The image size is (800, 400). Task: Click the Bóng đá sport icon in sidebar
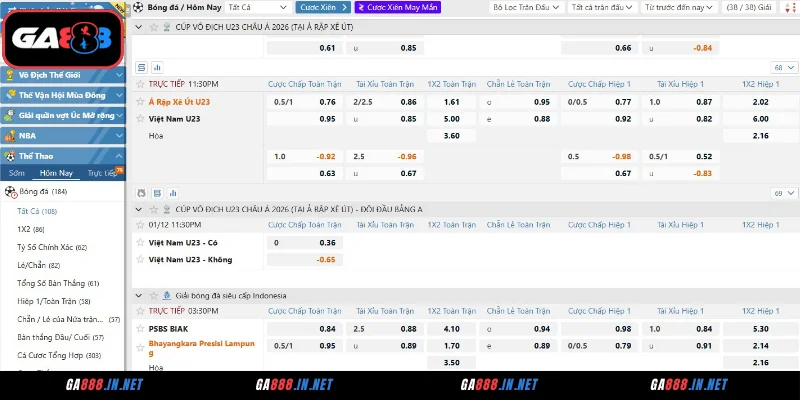11,191
